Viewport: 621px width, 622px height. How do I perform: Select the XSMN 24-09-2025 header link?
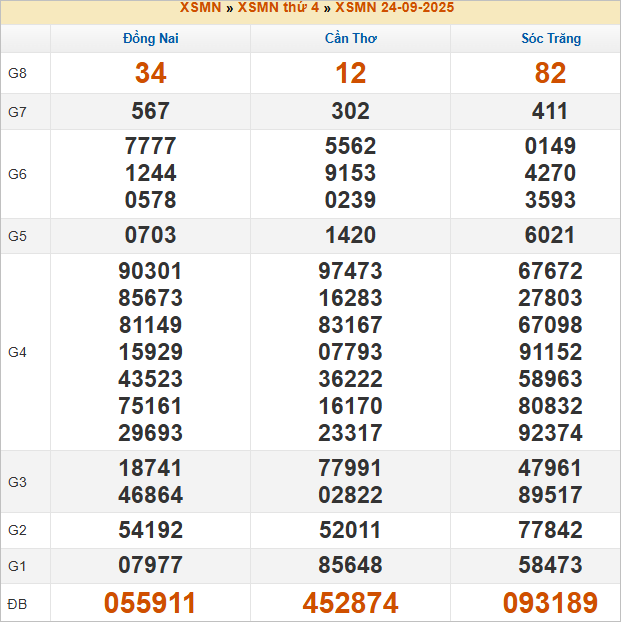(x=394, y=8)
